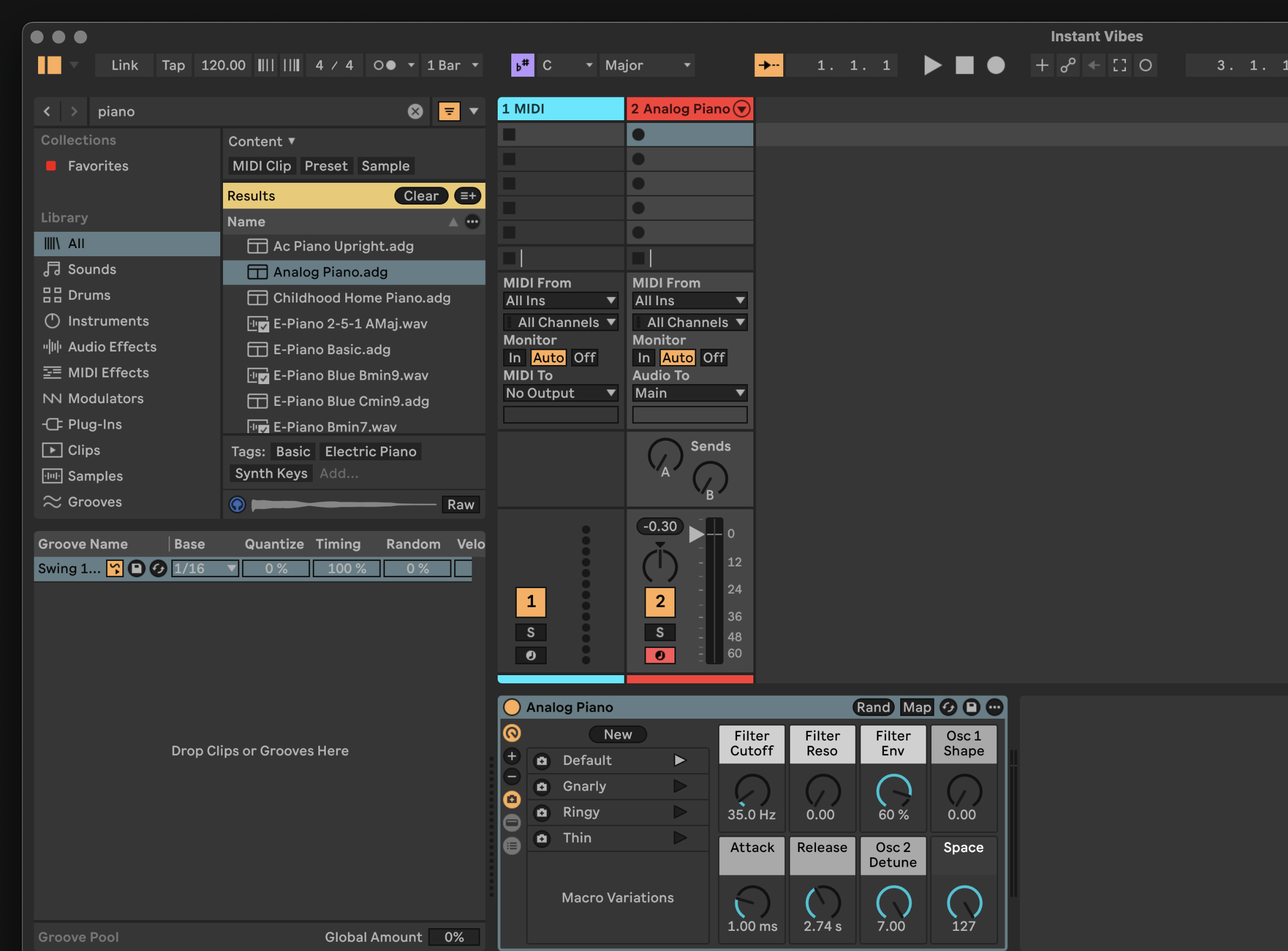
Task: Open the Major scale dropdown
Action: 647,65
